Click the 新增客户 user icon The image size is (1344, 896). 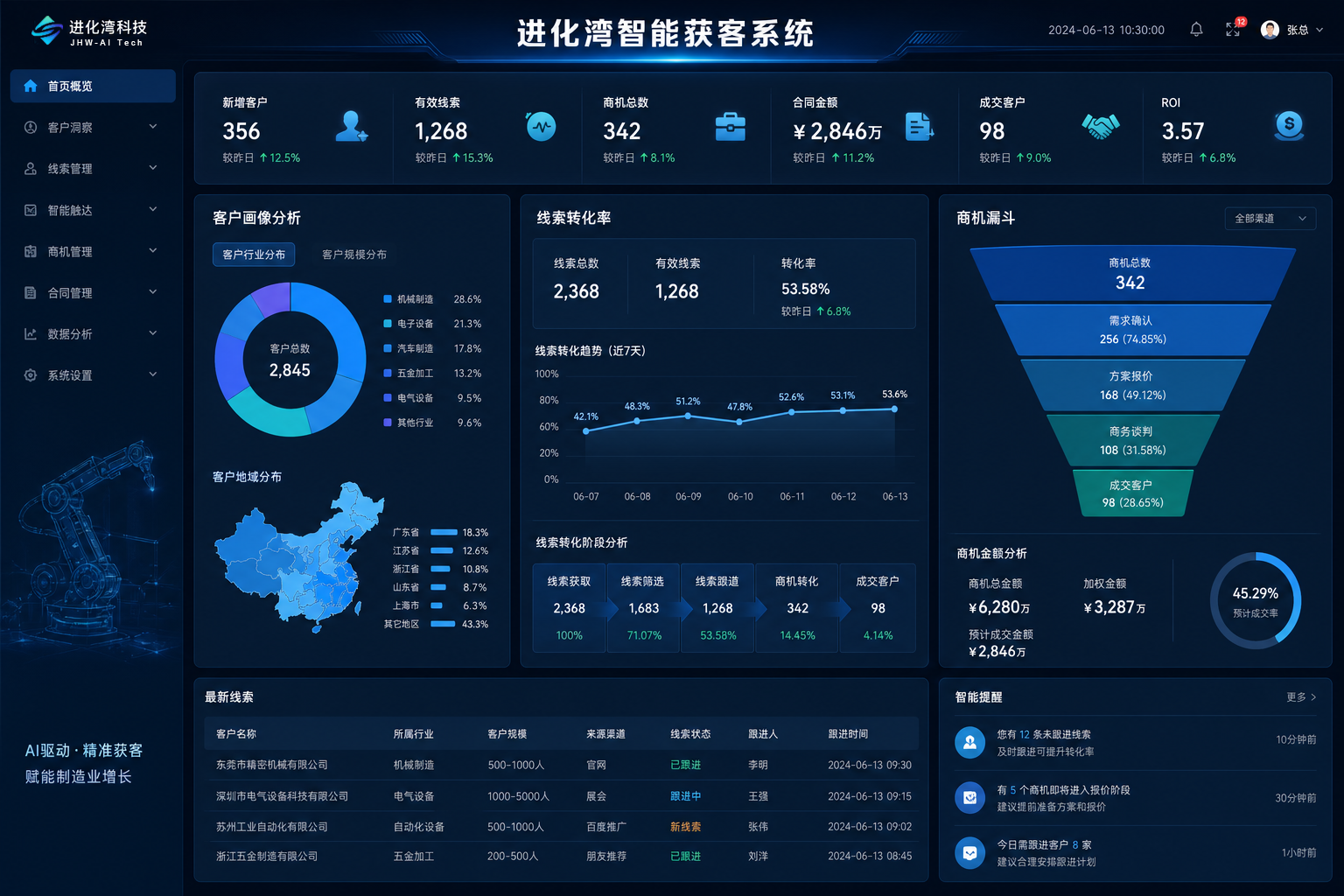(352, 127)
